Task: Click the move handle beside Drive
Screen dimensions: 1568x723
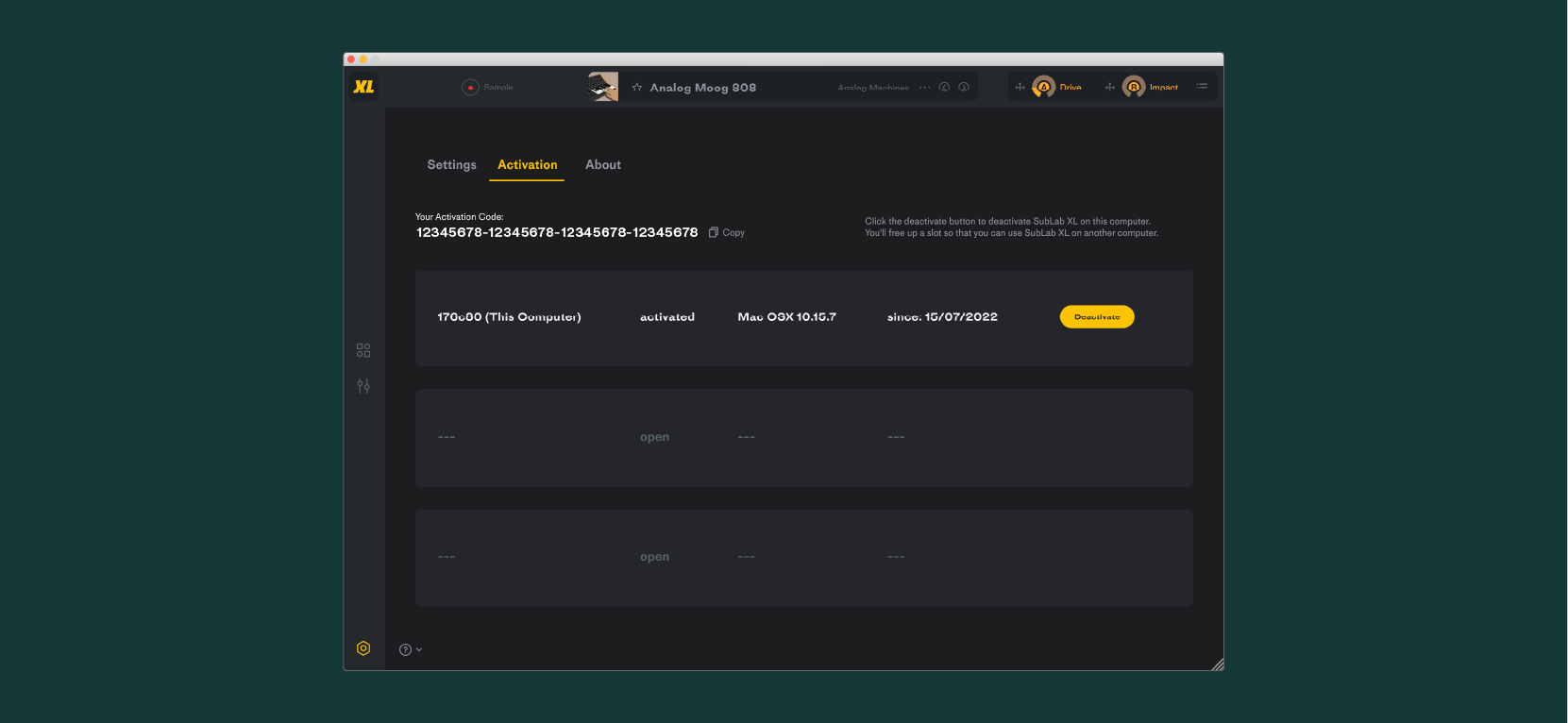Action: coord(1020,88)
